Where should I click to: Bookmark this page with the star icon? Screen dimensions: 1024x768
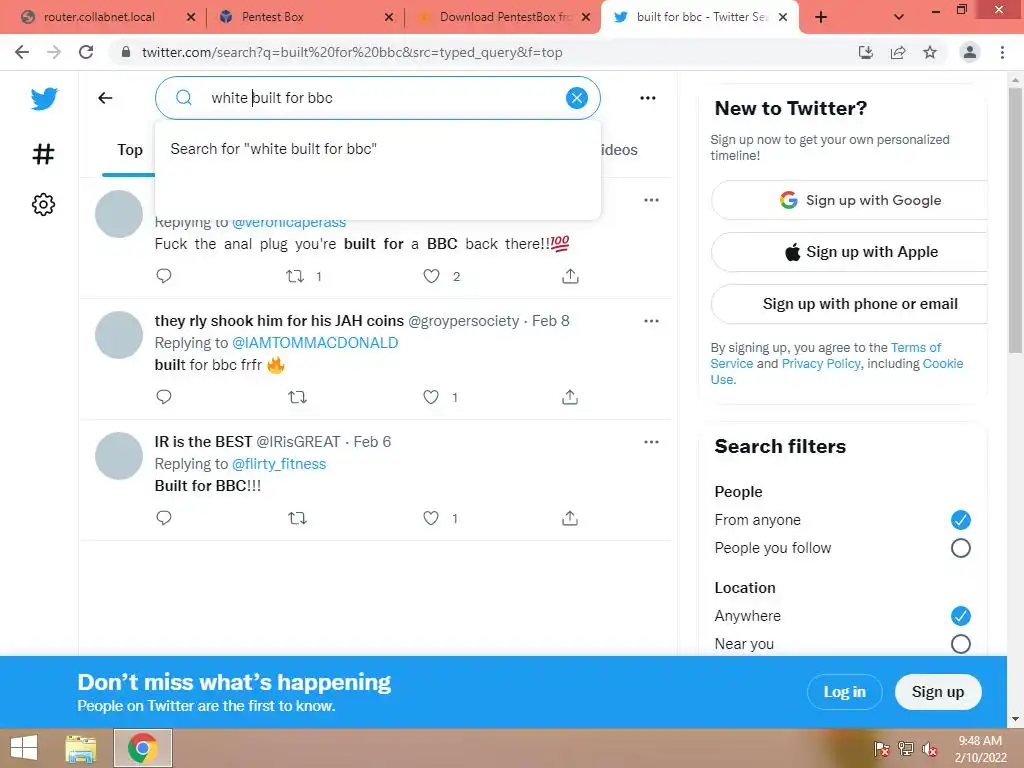coord(930,52)
